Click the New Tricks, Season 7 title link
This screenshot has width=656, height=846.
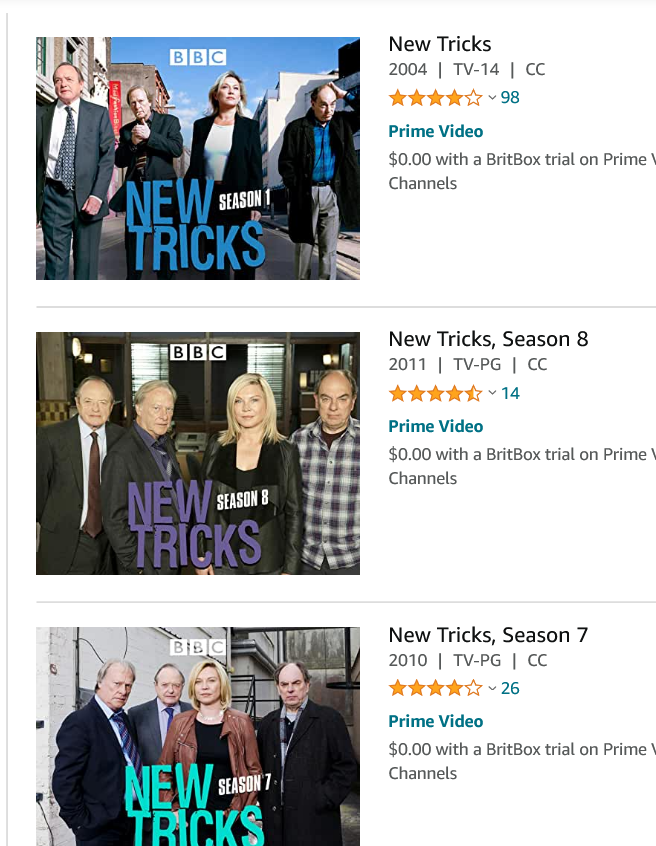pos(488,635)
